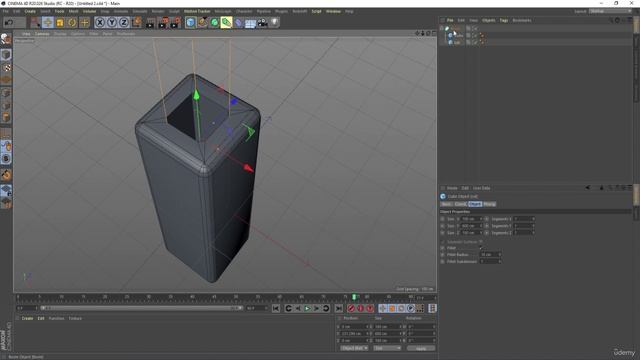The width and height of the screenshot is (640, 360).
Task: Toggle the Y axis lock
Action: click(112, 22)
